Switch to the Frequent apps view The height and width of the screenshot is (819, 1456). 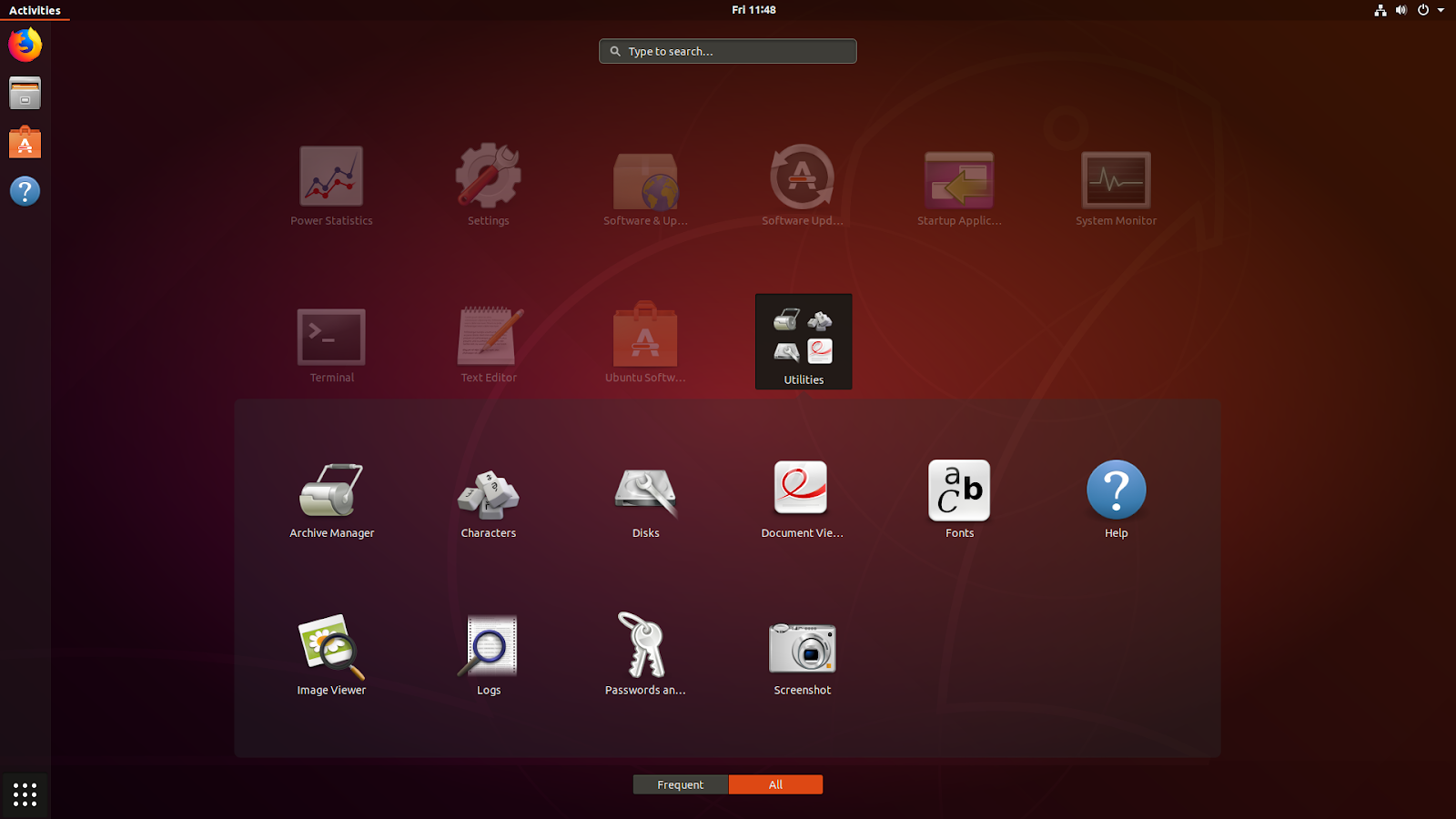click(680, 784)
